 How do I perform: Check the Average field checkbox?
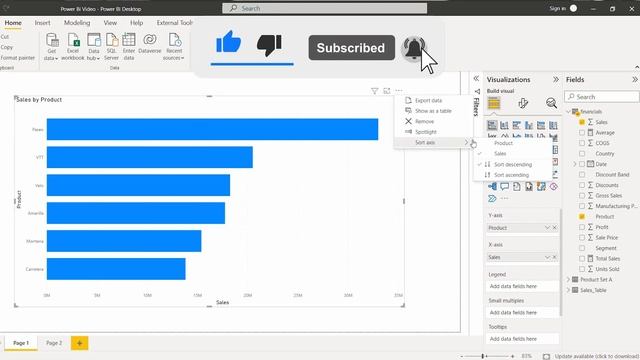(582, 133)
